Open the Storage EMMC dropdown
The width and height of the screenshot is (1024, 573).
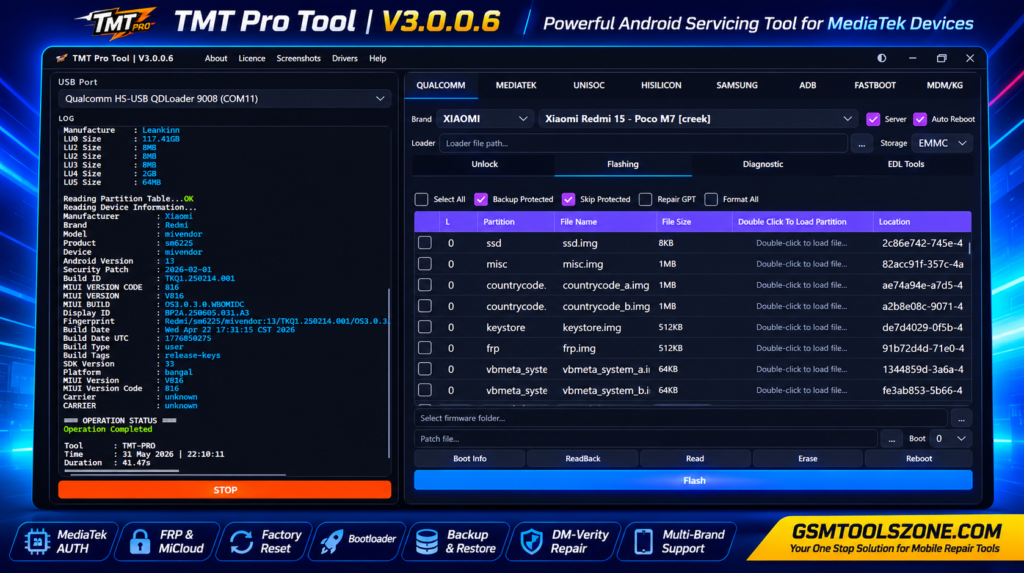coord(942,143)
